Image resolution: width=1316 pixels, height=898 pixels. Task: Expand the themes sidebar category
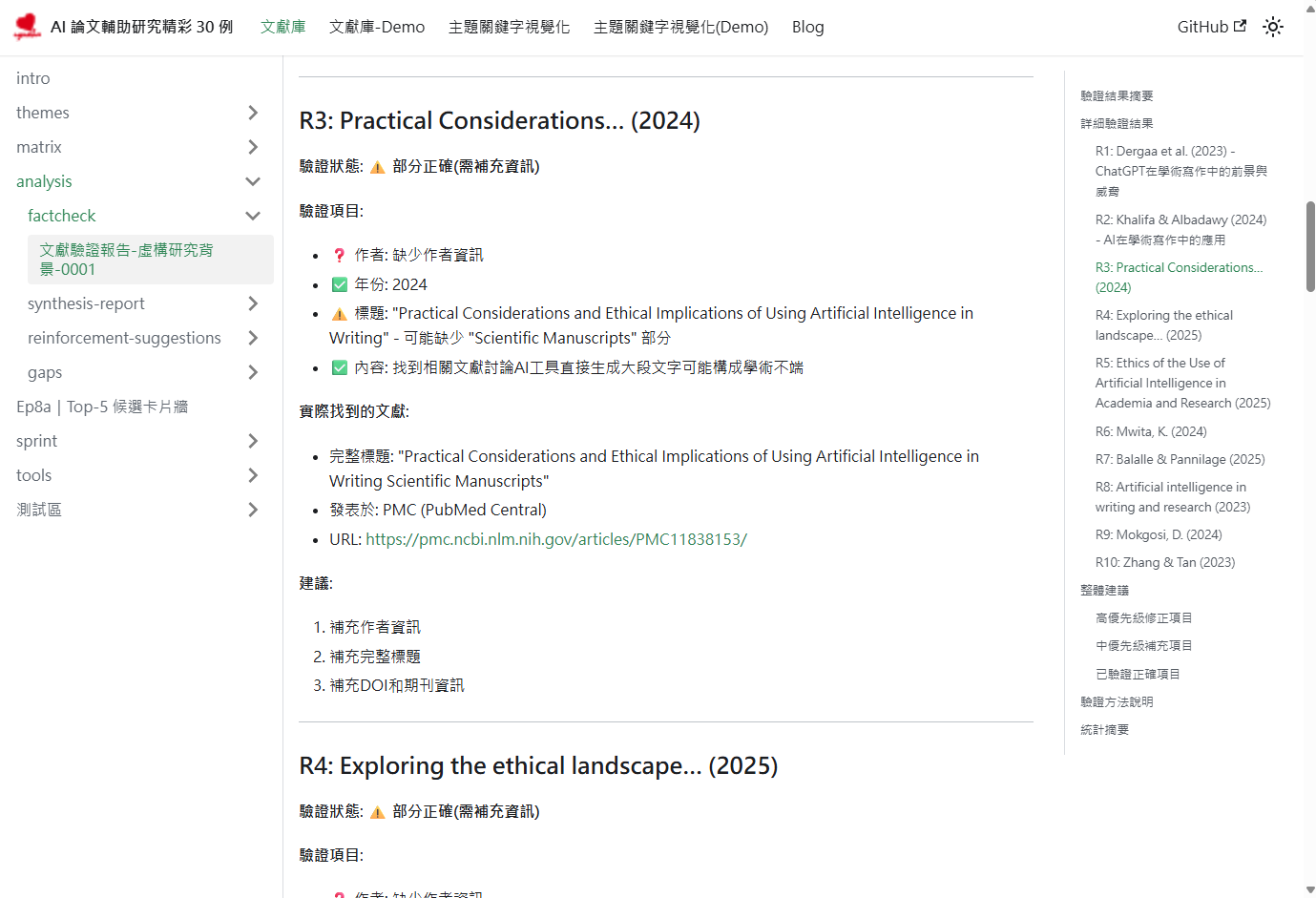coord(253,113)
